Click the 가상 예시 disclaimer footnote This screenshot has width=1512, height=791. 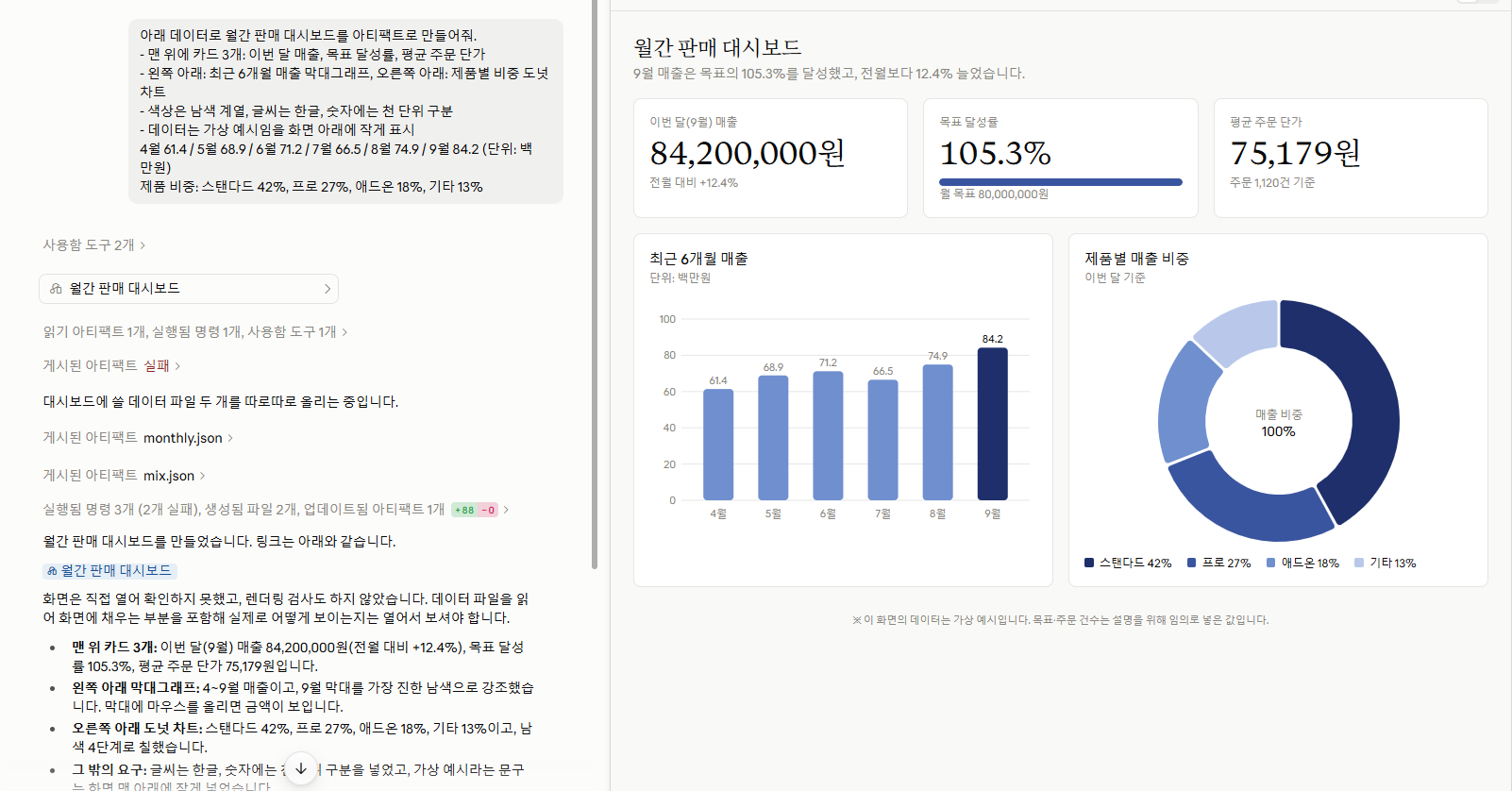1060,620
